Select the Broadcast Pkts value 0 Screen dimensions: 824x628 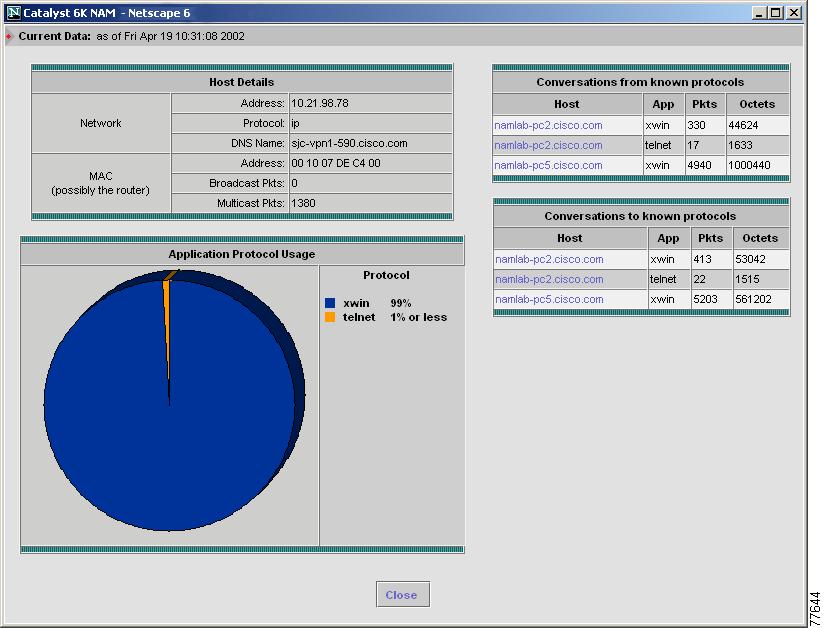[294, 183]
